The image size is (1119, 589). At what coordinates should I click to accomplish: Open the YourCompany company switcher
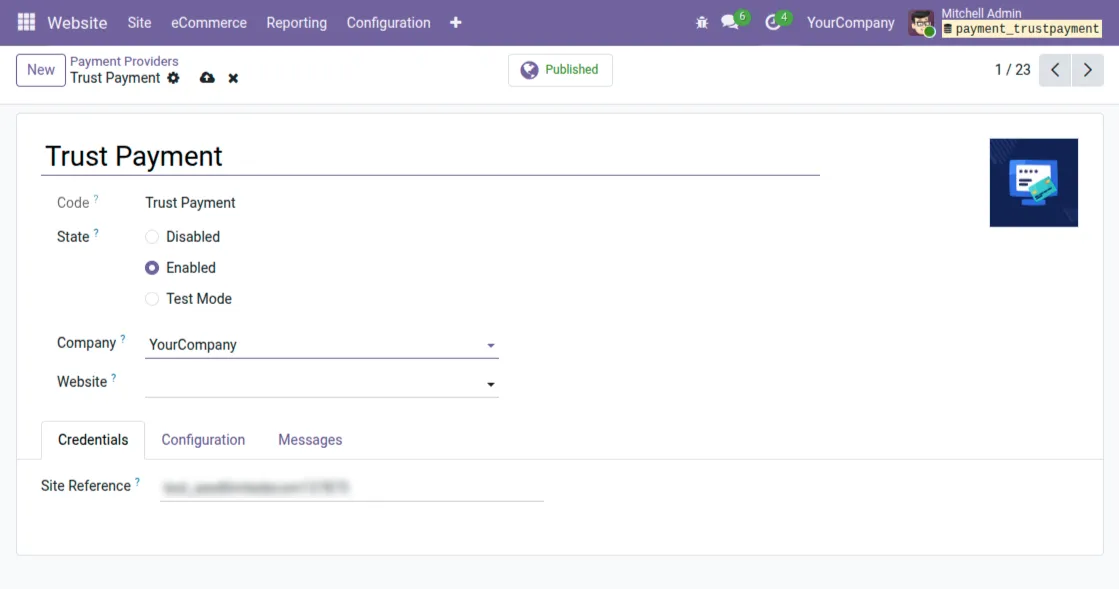coord(850,23)
